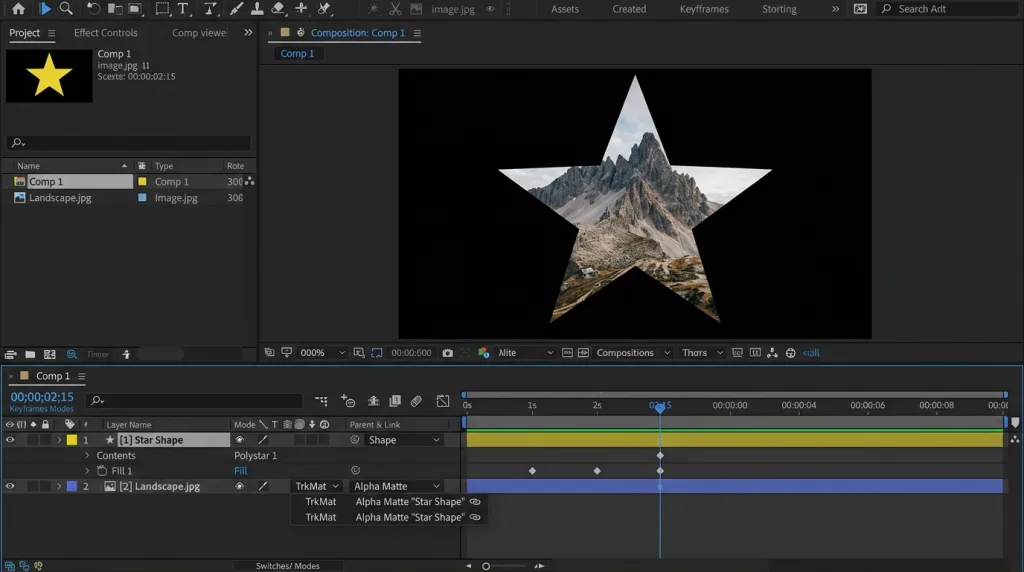Screen dimensions: 1024x572
Task: Select the Horizontal Type tool
Action: pyautogui.click(x=183, y=8)
